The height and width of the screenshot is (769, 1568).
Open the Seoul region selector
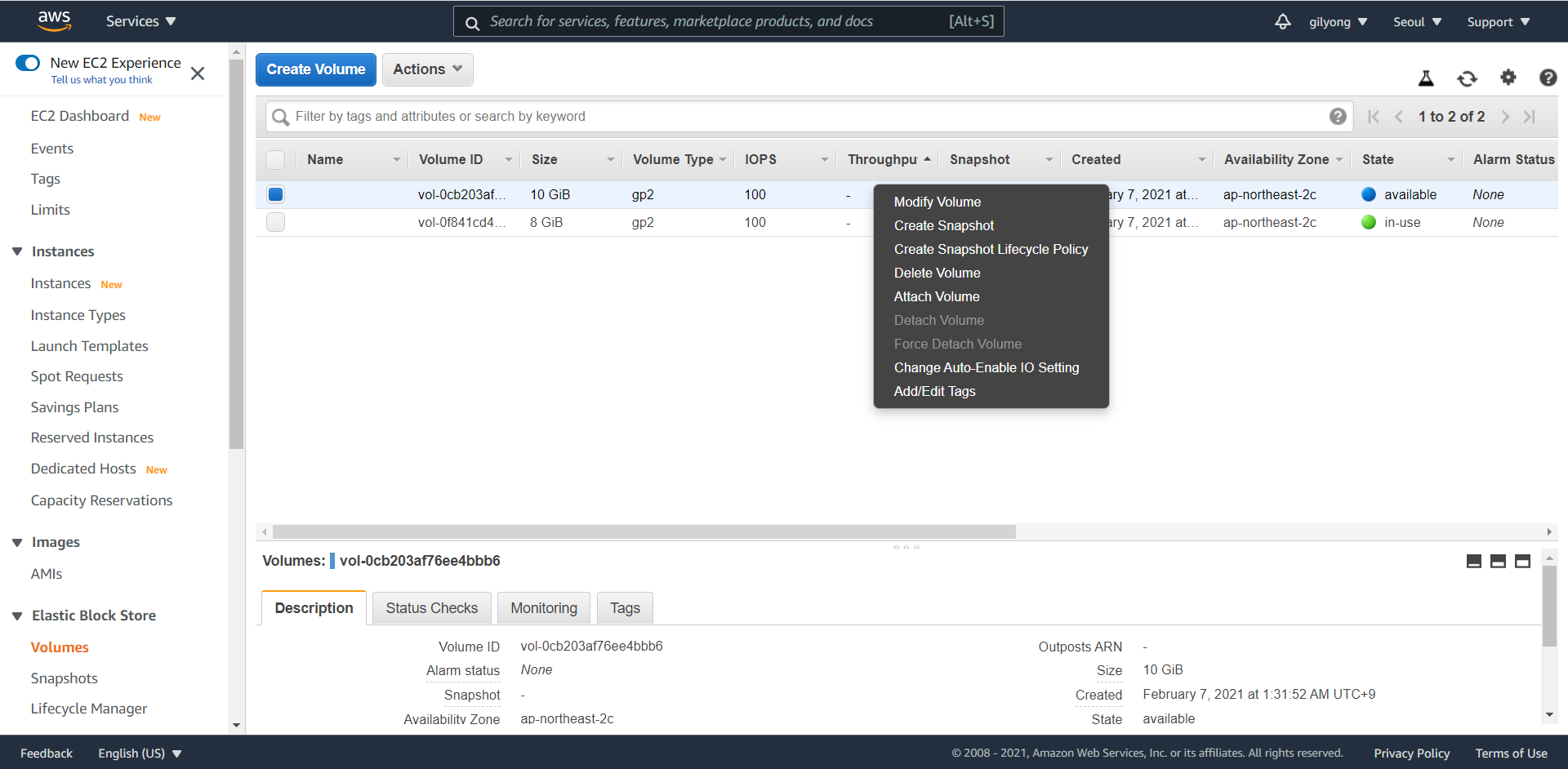click(1417, 22)
